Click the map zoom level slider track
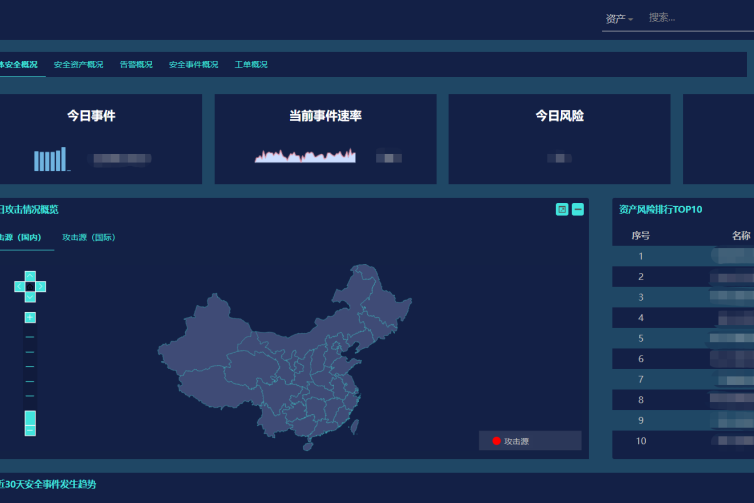The width and height of the screenshot is (754, 503). [30, 365]
